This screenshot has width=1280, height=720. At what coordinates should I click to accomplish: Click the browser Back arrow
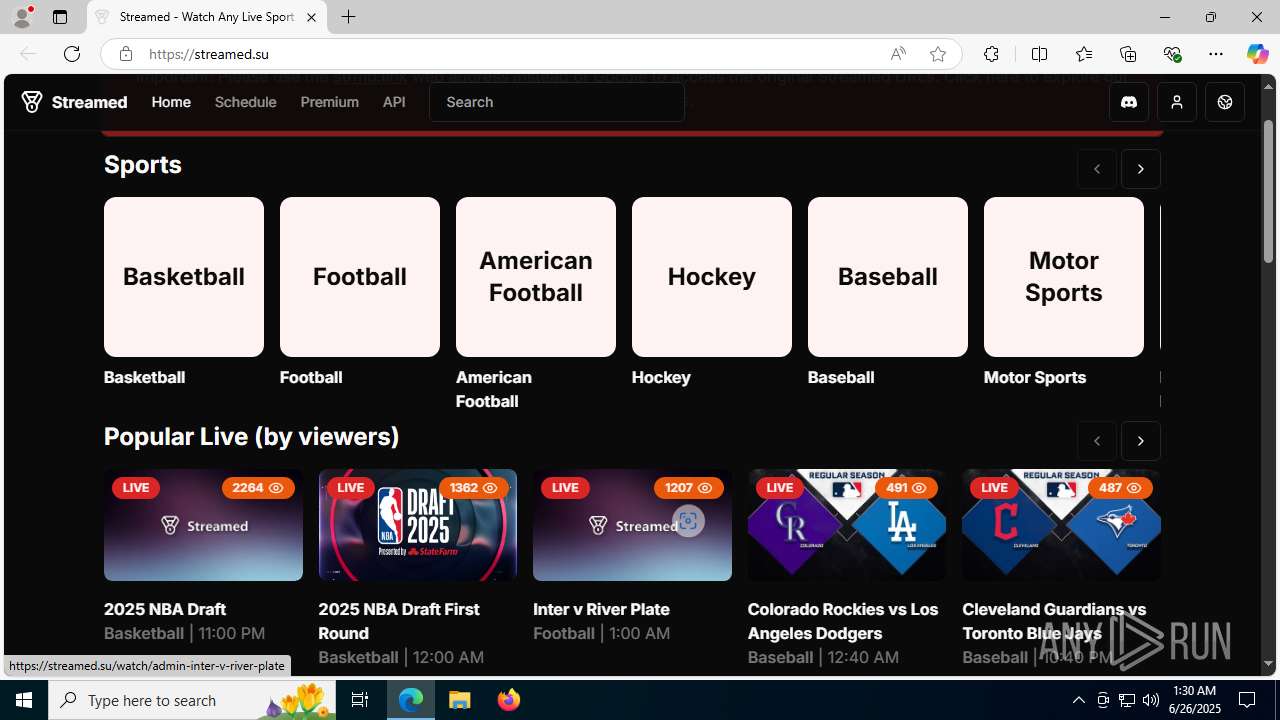[x=28, y=54]
